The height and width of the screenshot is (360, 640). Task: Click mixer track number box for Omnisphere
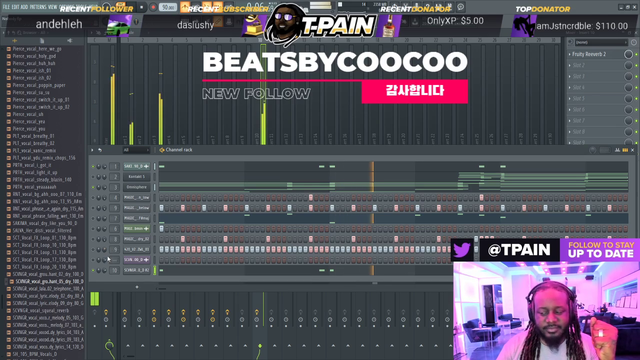[x=115, y=187]
